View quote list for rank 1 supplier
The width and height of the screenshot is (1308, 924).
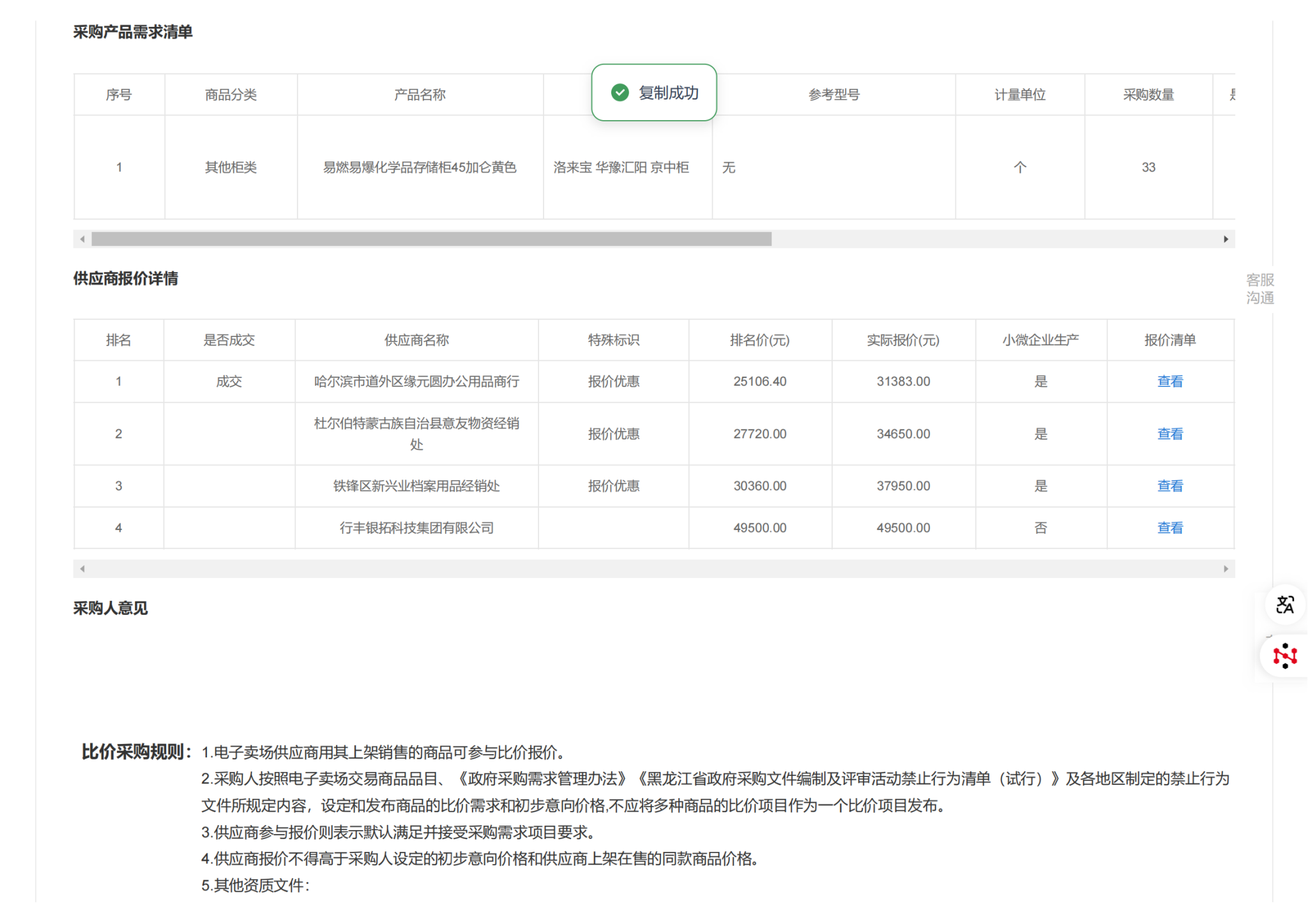pyautogui.click(x=1169, y=381)
